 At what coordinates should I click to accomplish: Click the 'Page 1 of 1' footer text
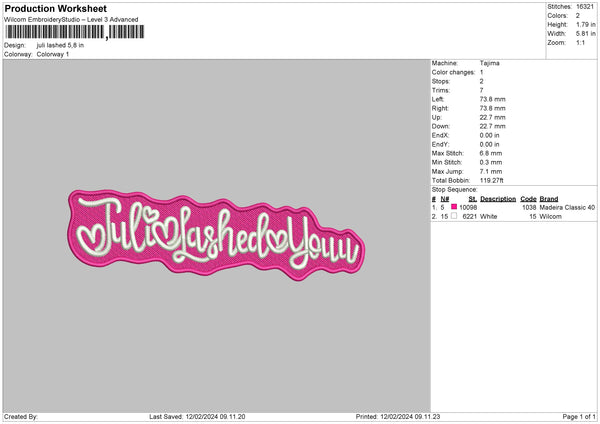[579, 416]
